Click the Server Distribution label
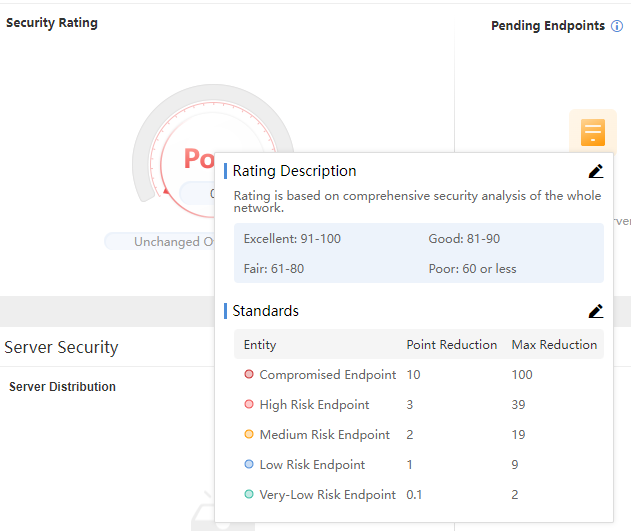The image size is (631, 531). 62,387
